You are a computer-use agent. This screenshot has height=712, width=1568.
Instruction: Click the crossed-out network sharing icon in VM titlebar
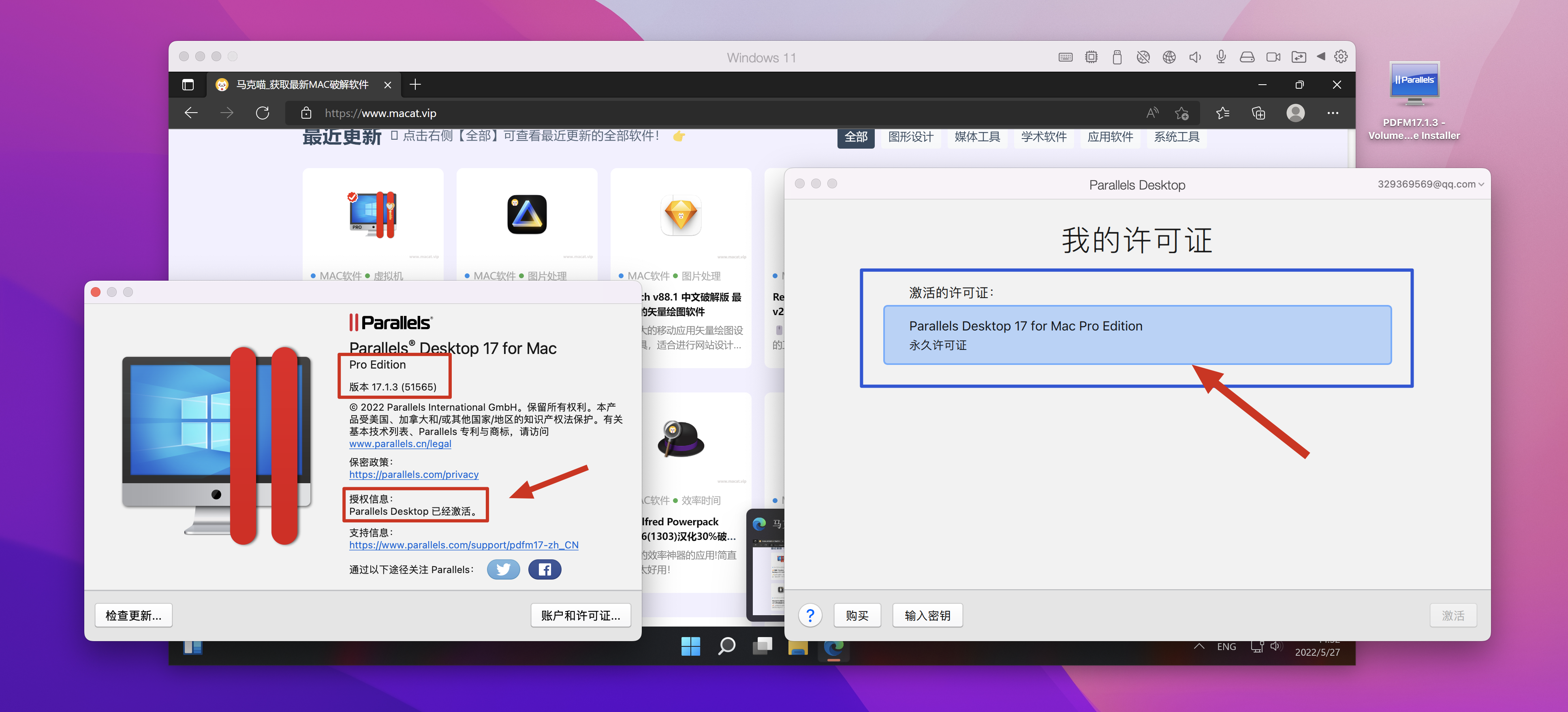coord(1143,57)
